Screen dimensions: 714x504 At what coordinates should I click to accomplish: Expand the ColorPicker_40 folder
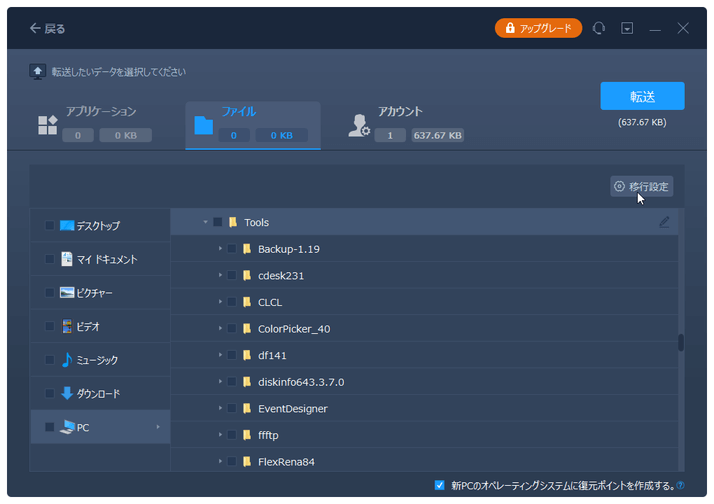(220, 329)
